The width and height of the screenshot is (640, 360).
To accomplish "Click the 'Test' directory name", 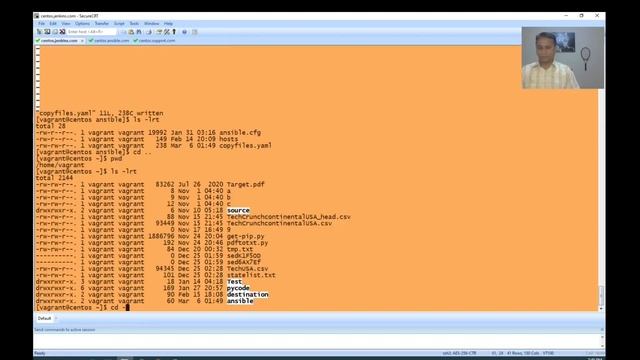I will pyautogui.click(x=235, y=282).
